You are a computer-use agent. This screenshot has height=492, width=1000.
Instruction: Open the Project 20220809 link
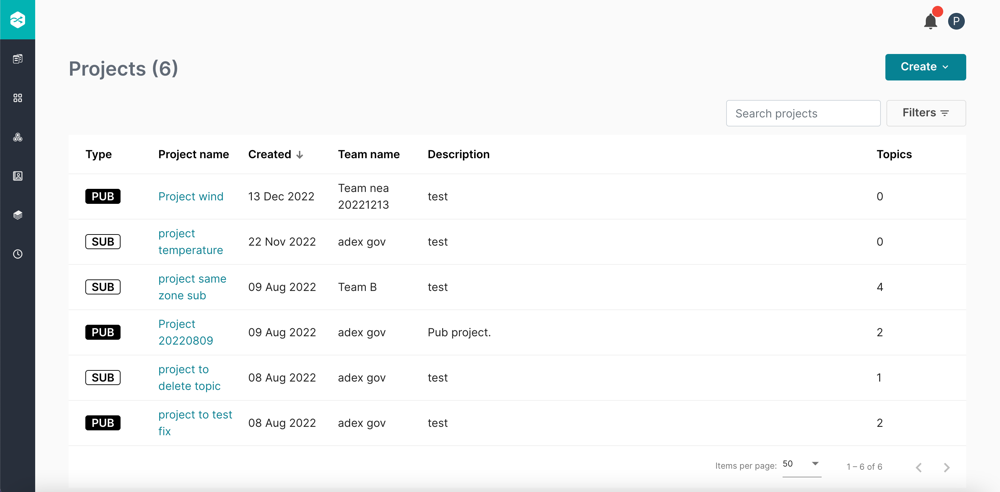pyautogui.click(x=185, y=332)
